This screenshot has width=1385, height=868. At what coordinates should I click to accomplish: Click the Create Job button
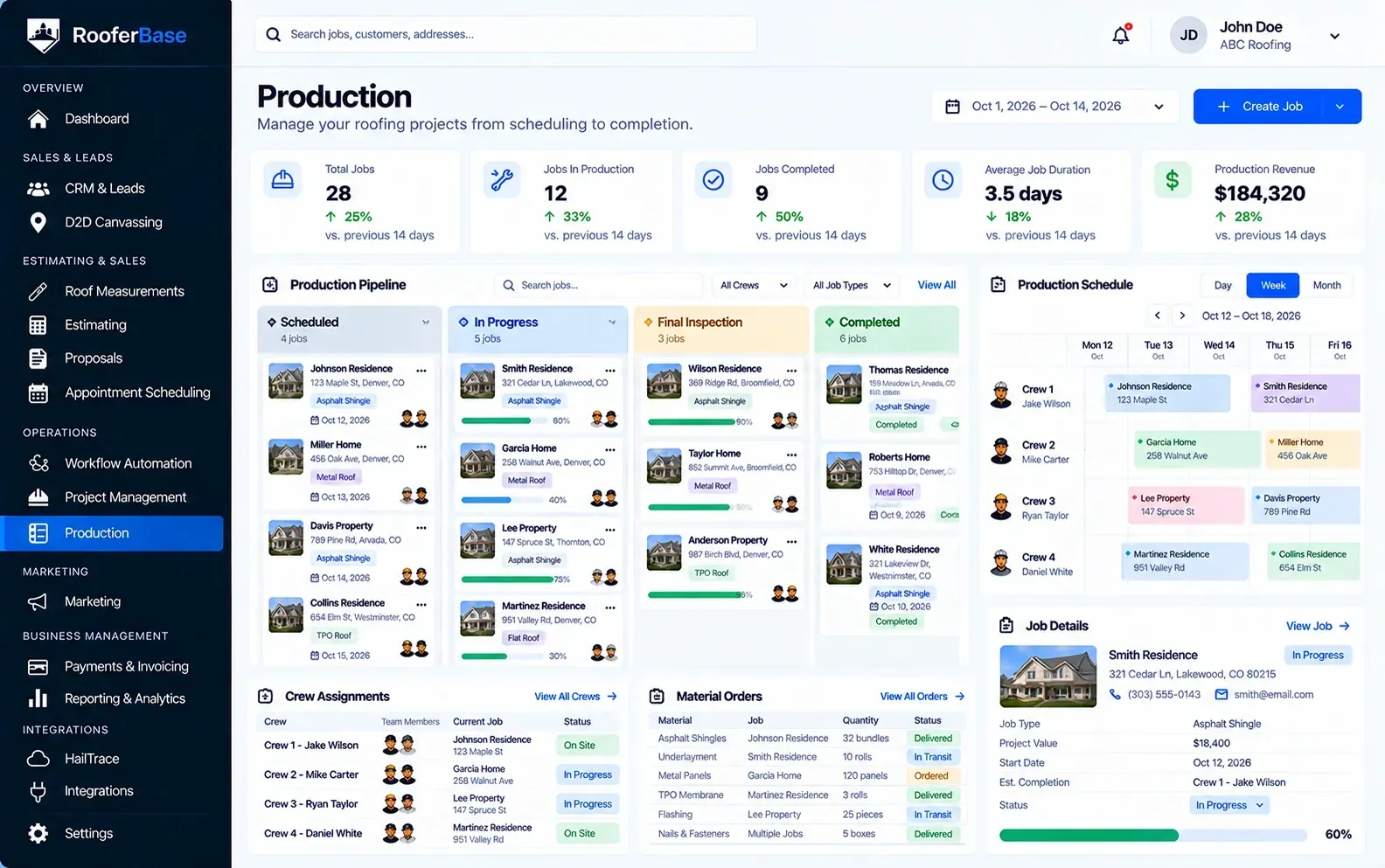pyautogui.click(x=1260, y=107)
